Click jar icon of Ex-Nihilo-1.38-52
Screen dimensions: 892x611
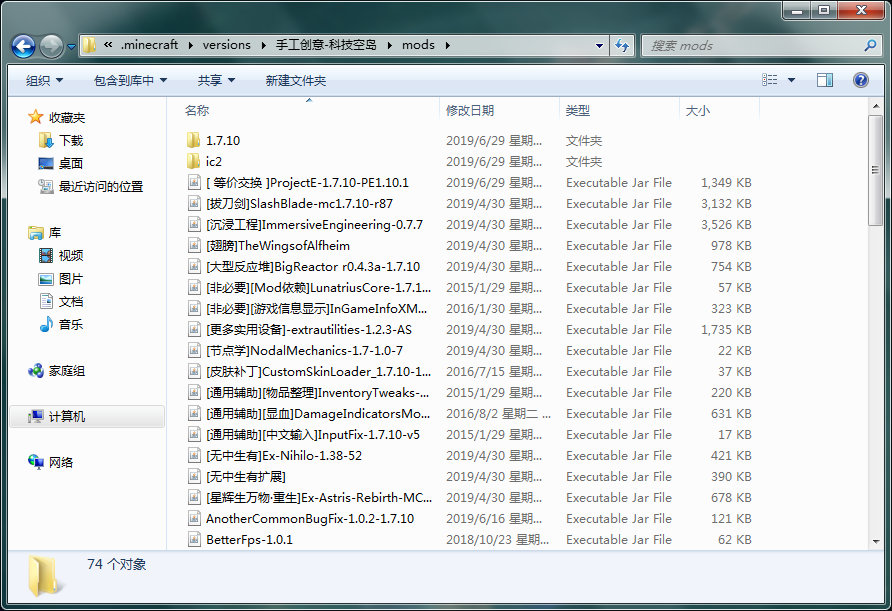[194, 456]
